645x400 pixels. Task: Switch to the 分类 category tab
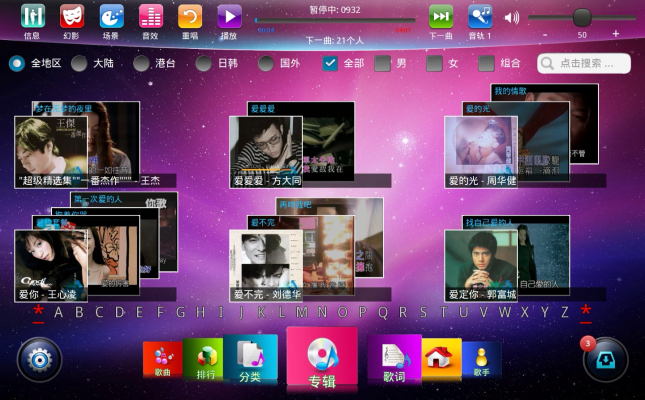coord(251,359)
